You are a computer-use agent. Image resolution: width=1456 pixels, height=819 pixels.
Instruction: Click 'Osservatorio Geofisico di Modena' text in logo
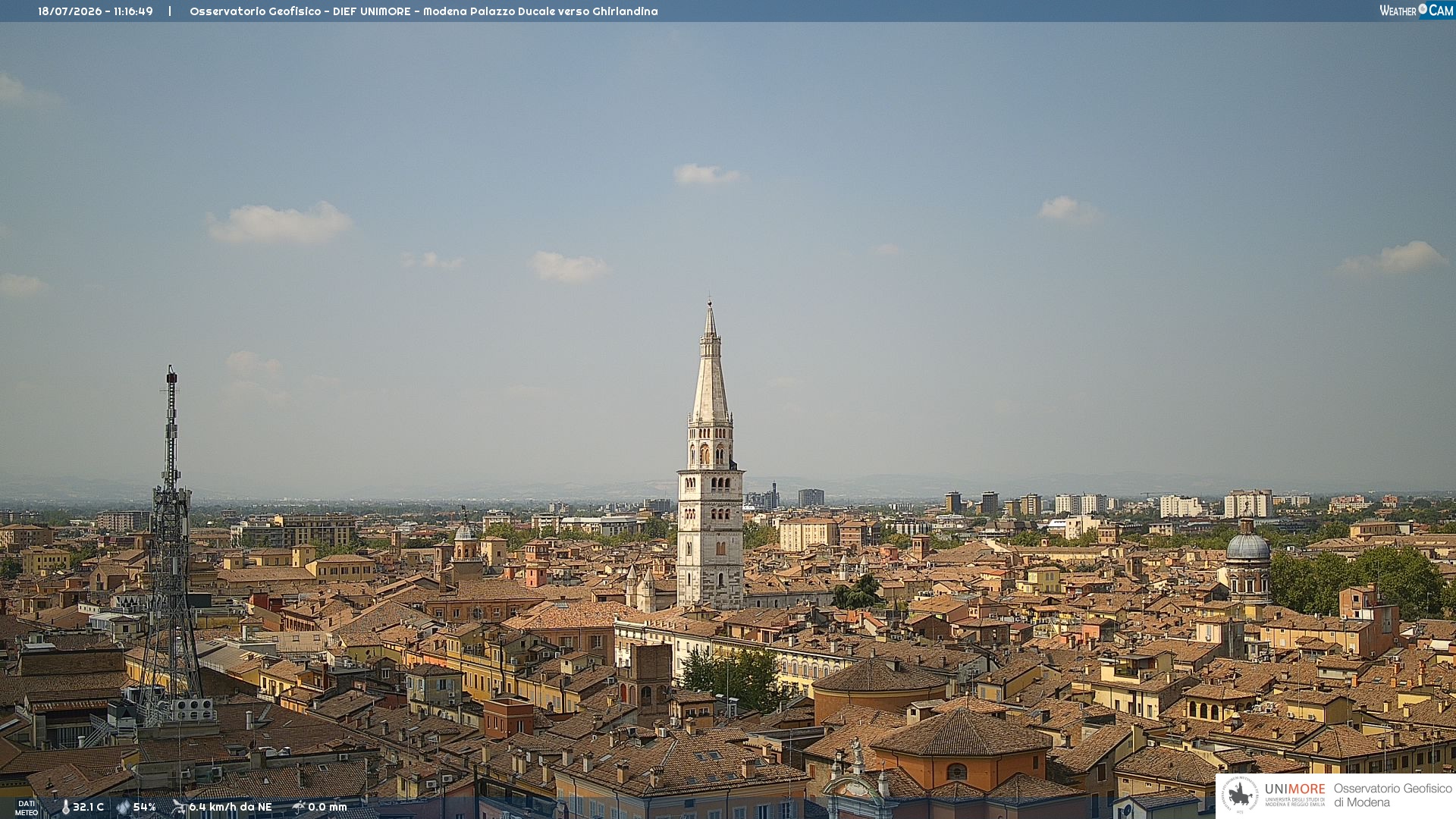click(1392, 795)
